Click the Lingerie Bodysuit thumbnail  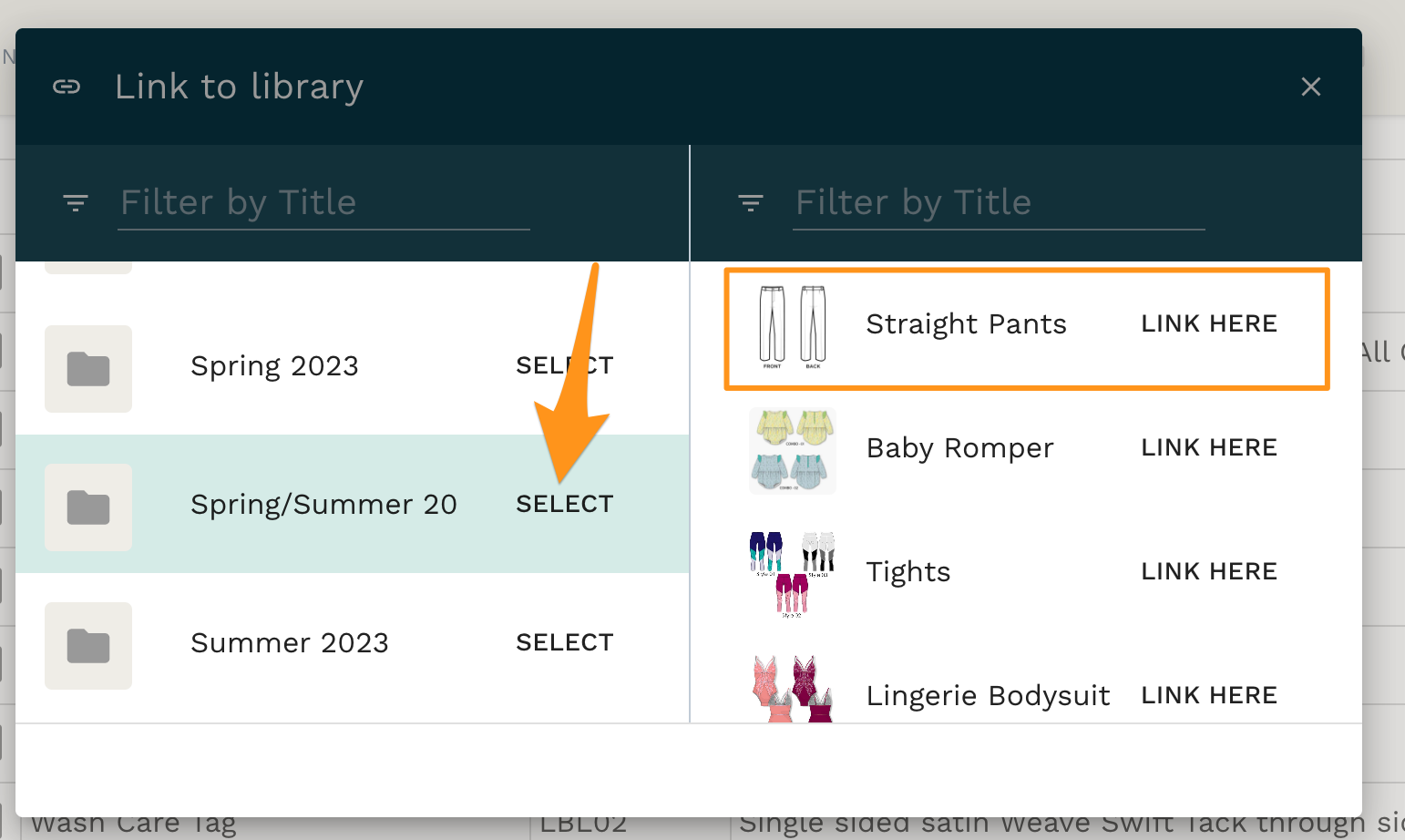pos(793,691)
